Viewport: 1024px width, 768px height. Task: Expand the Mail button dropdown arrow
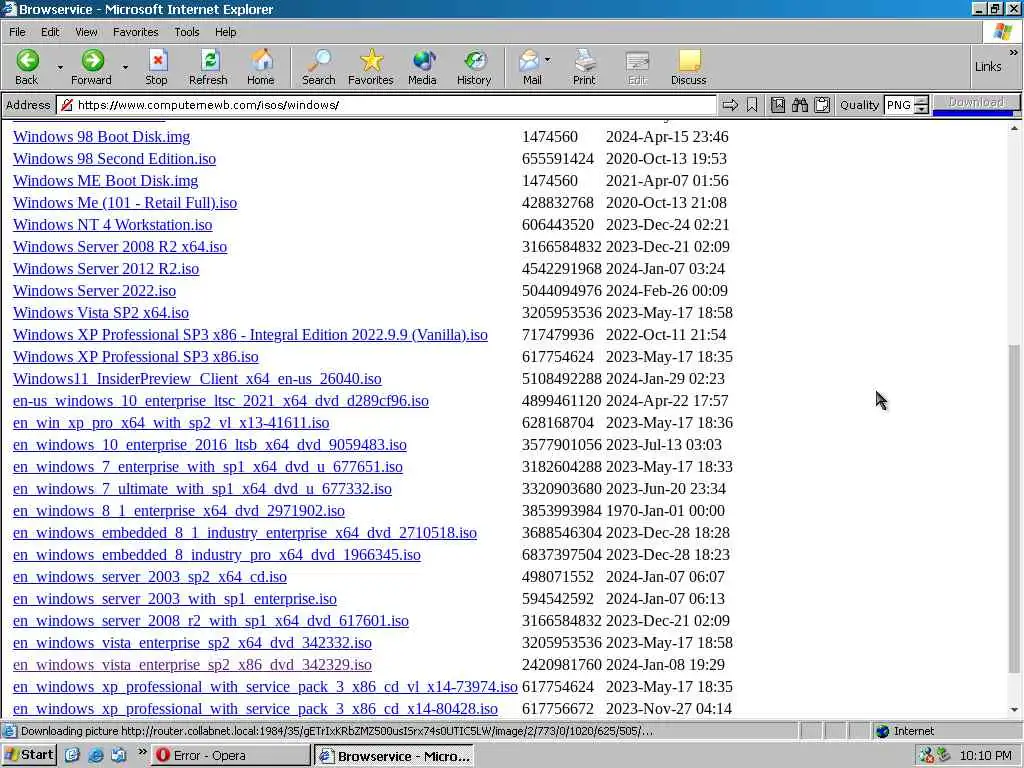(x=547, y=59)
